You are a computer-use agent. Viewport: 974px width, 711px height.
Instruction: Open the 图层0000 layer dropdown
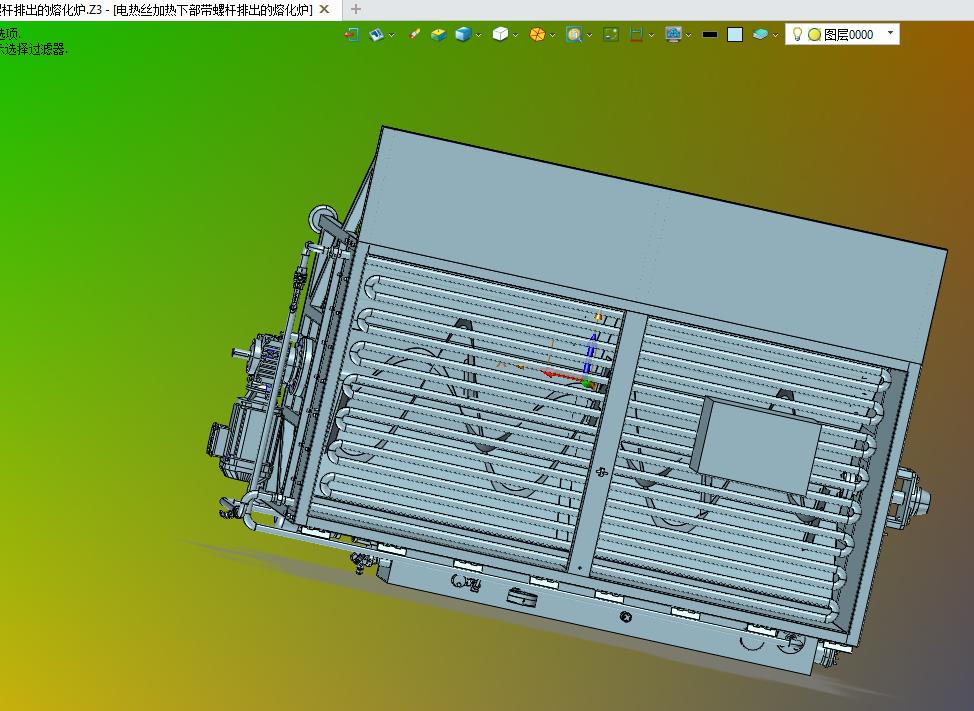pos(891,33)
